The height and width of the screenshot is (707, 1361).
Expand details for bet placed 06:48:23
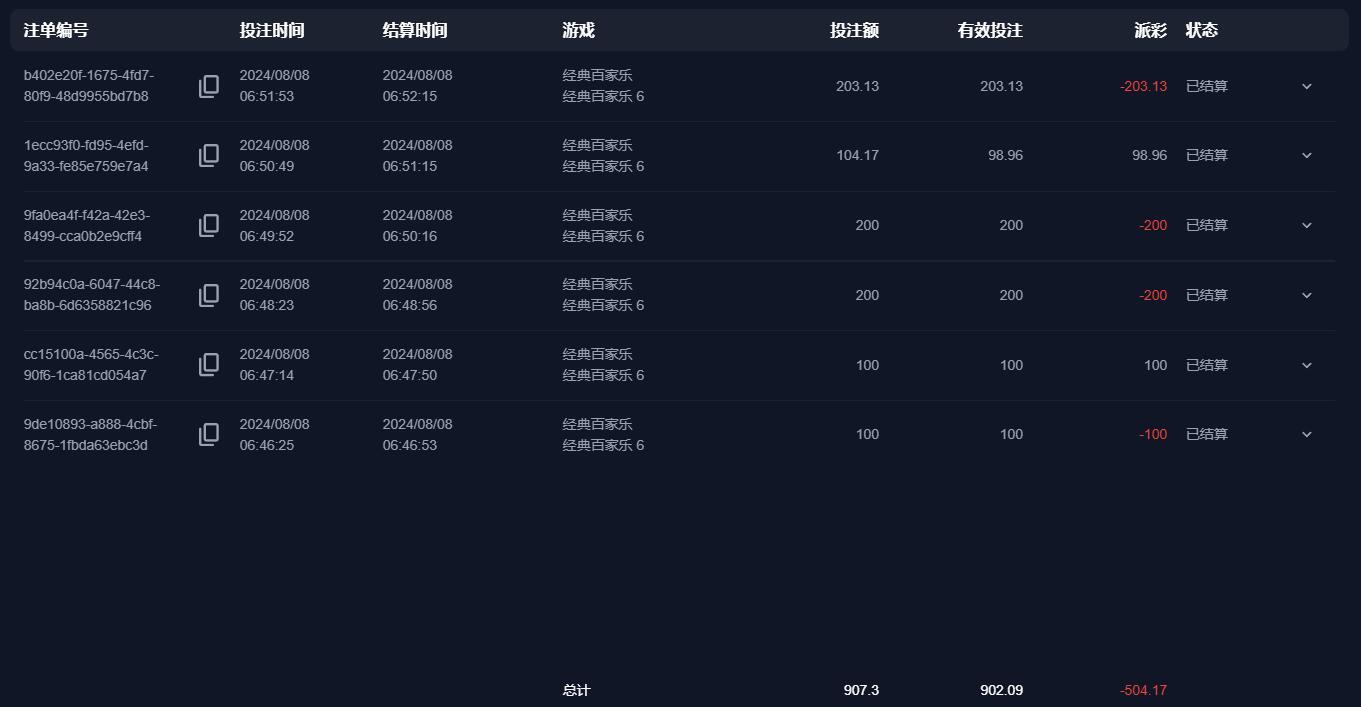coord(1306,295)
